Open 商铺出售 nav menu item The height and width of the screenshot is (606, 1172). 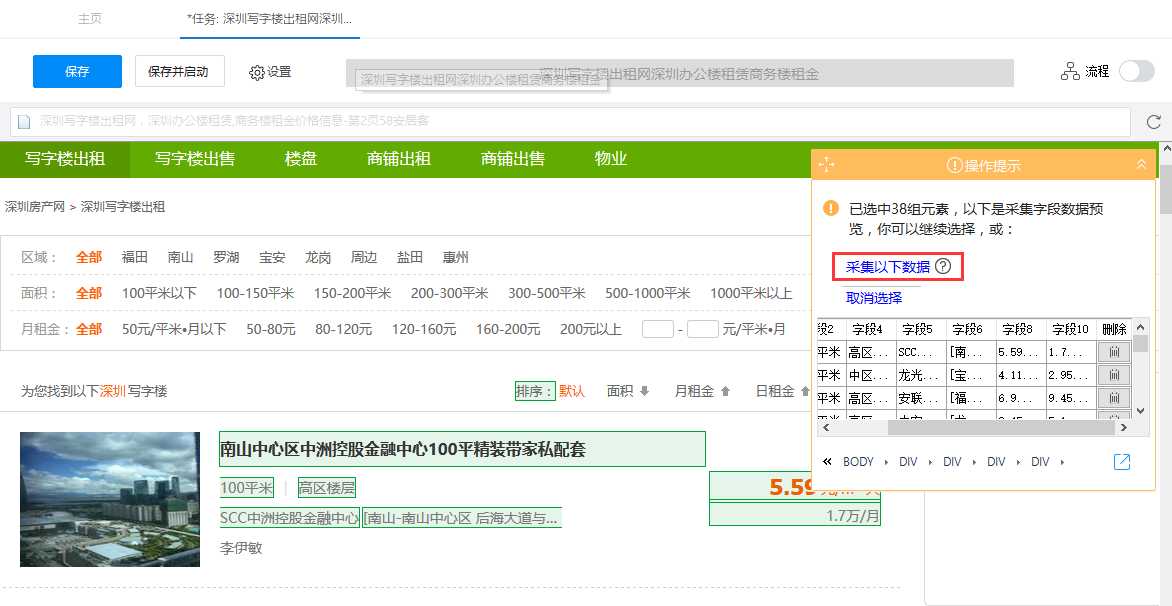coord(513,158)
